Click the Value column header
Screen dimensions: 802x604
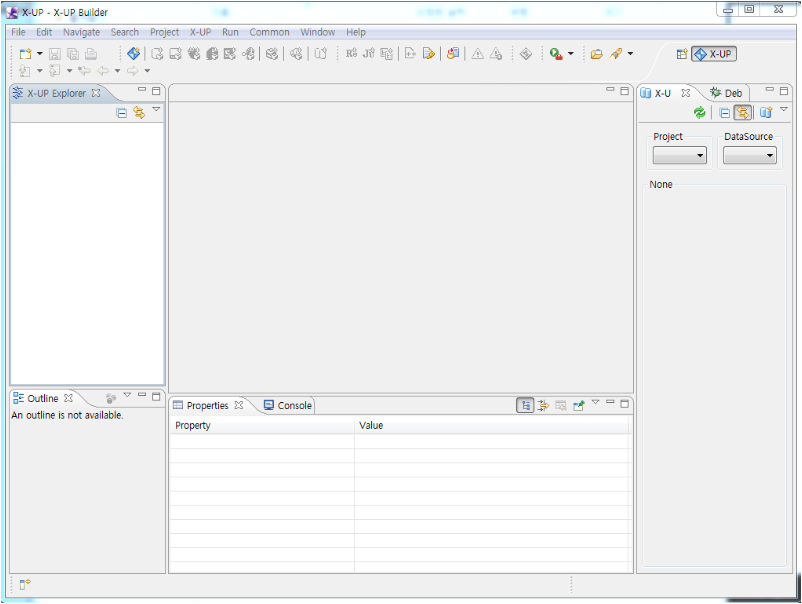pos(492,426)
